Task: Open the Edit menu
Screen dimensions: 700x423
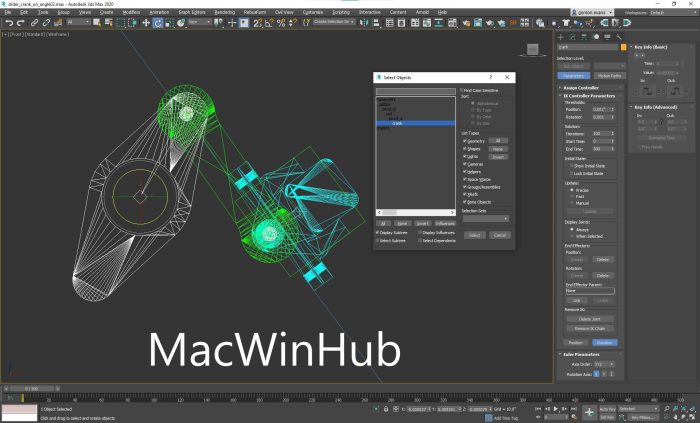Action: pos(24,12)
